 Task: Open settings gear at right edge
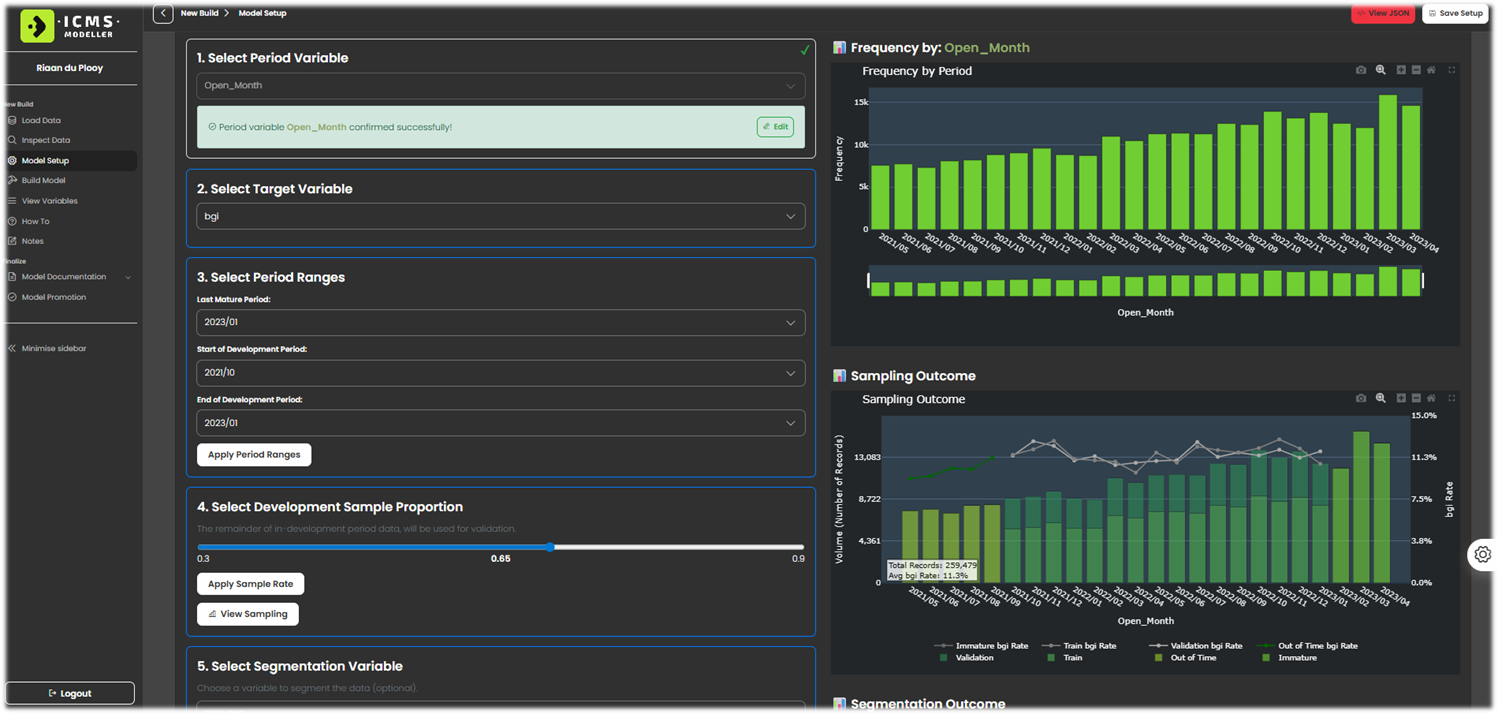point(1482,554)
